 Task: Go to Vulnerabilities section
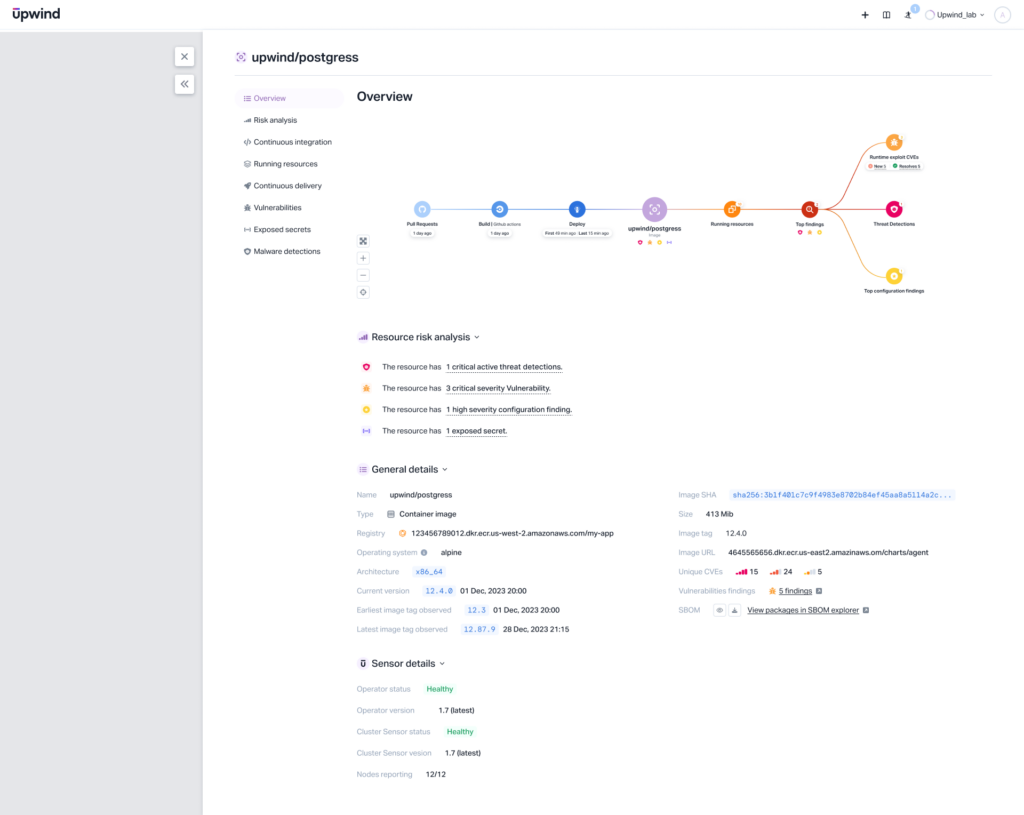pos(272,208)
